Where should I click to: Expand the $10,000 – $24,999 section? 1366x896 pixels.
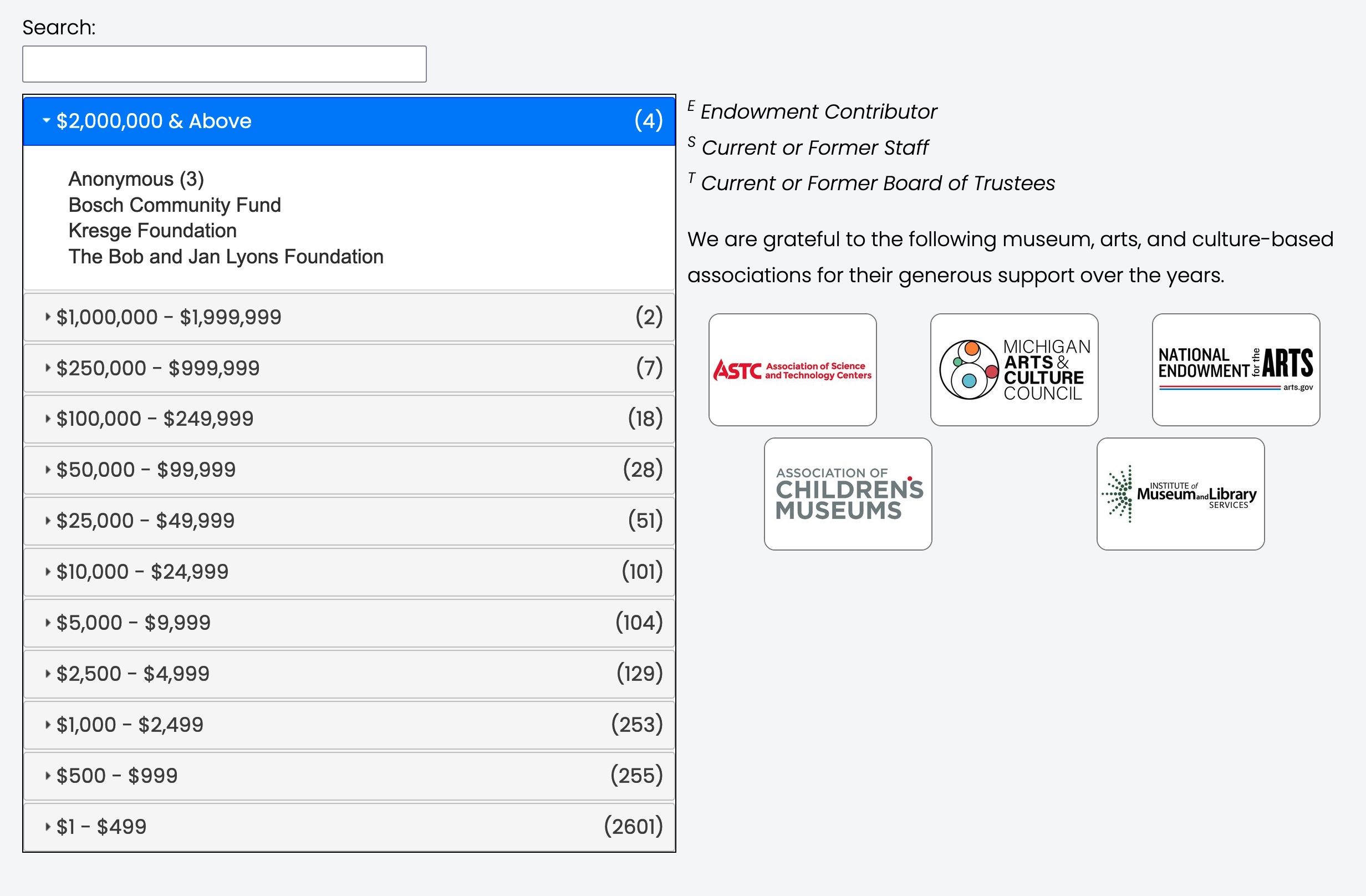349,572
